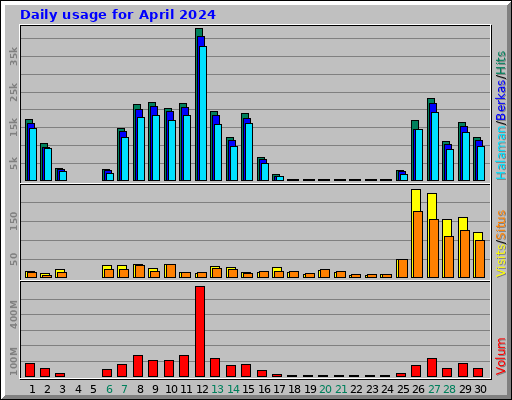Viewport: 512px width, 400px height.
Task: Select day label '25'
Action: coord(403,389)
